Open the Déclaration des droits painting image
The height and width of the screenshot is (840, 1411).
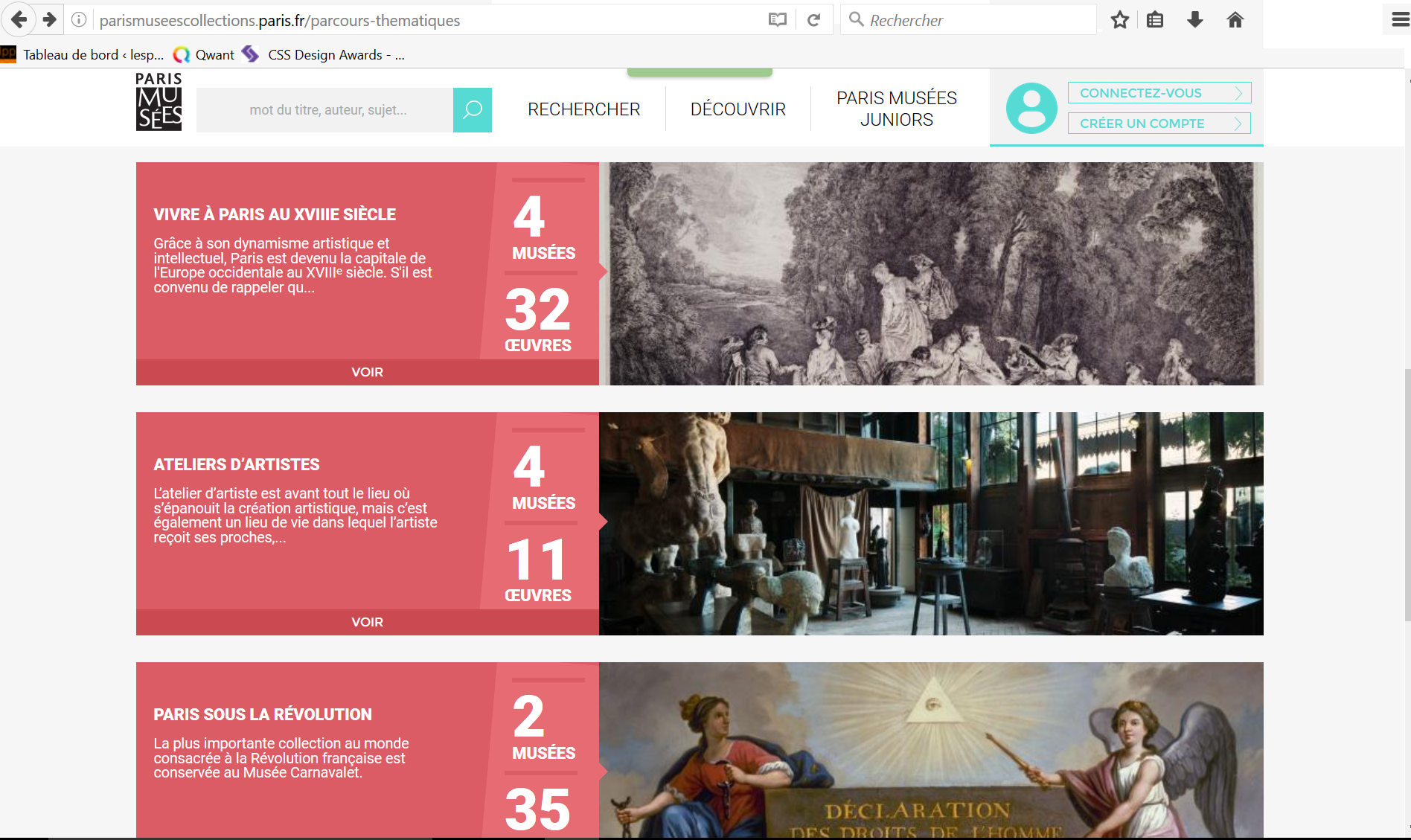click(x=931, y=750)
